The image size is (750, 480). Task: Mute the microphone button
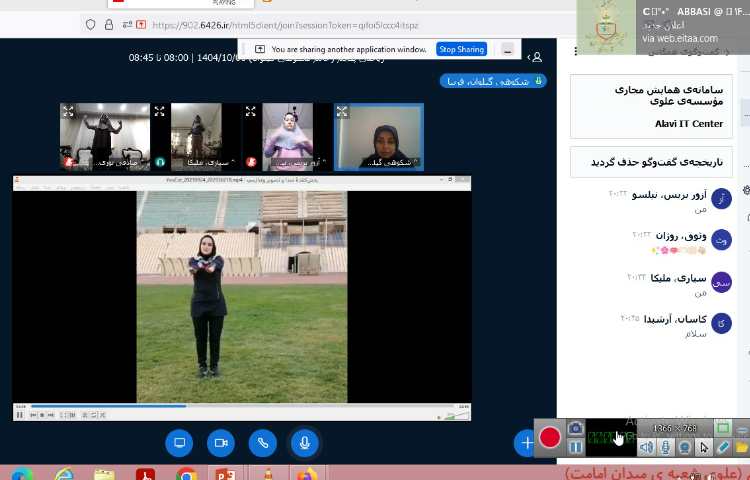[304, 443]
